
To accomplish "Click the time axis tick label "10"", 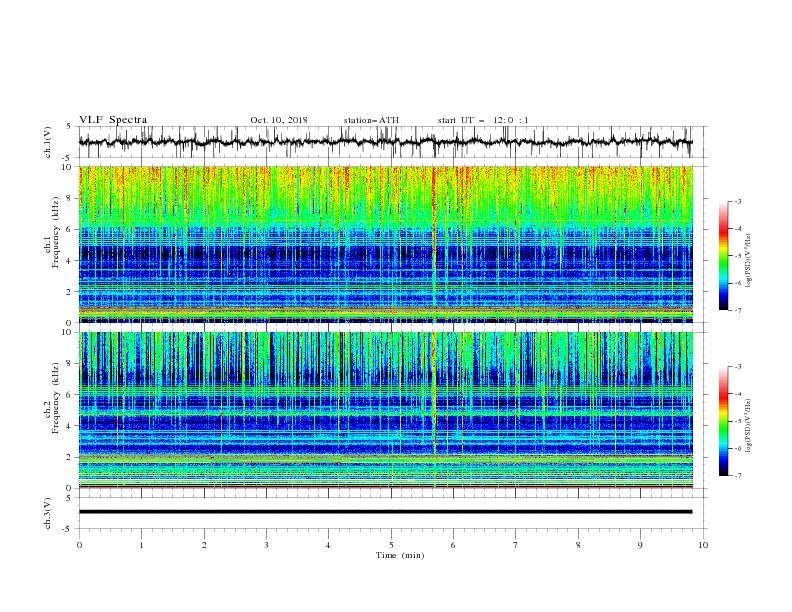I will pyautogui.click(x=703, y=545).
